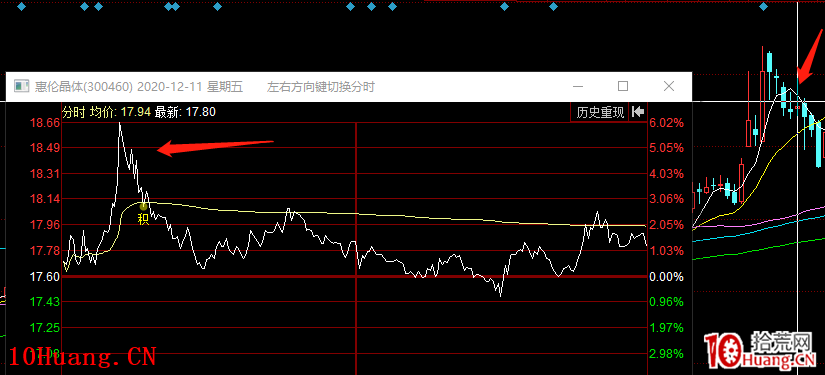Click the 分时 label above the chart
The width and height of the screenshot is (825, 375).
pos(74,112)
